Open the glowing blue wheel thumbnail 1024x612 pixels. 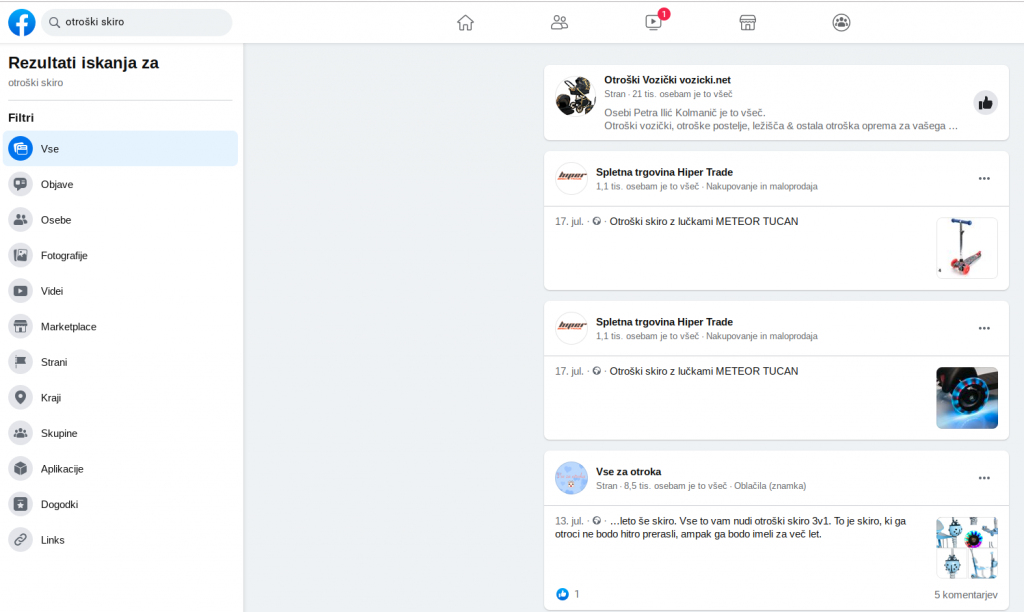coord(967,398)
